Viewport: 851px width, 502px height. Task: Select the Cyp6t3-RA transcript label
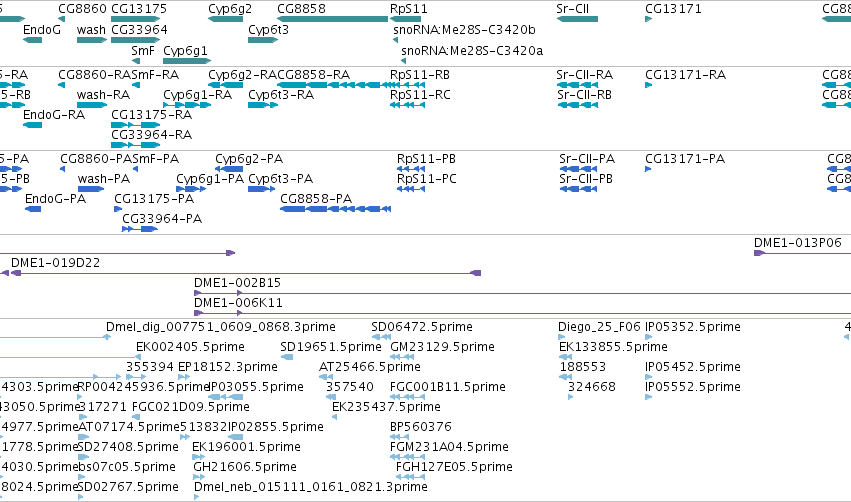pyautogui.click(x=281, y=96)
